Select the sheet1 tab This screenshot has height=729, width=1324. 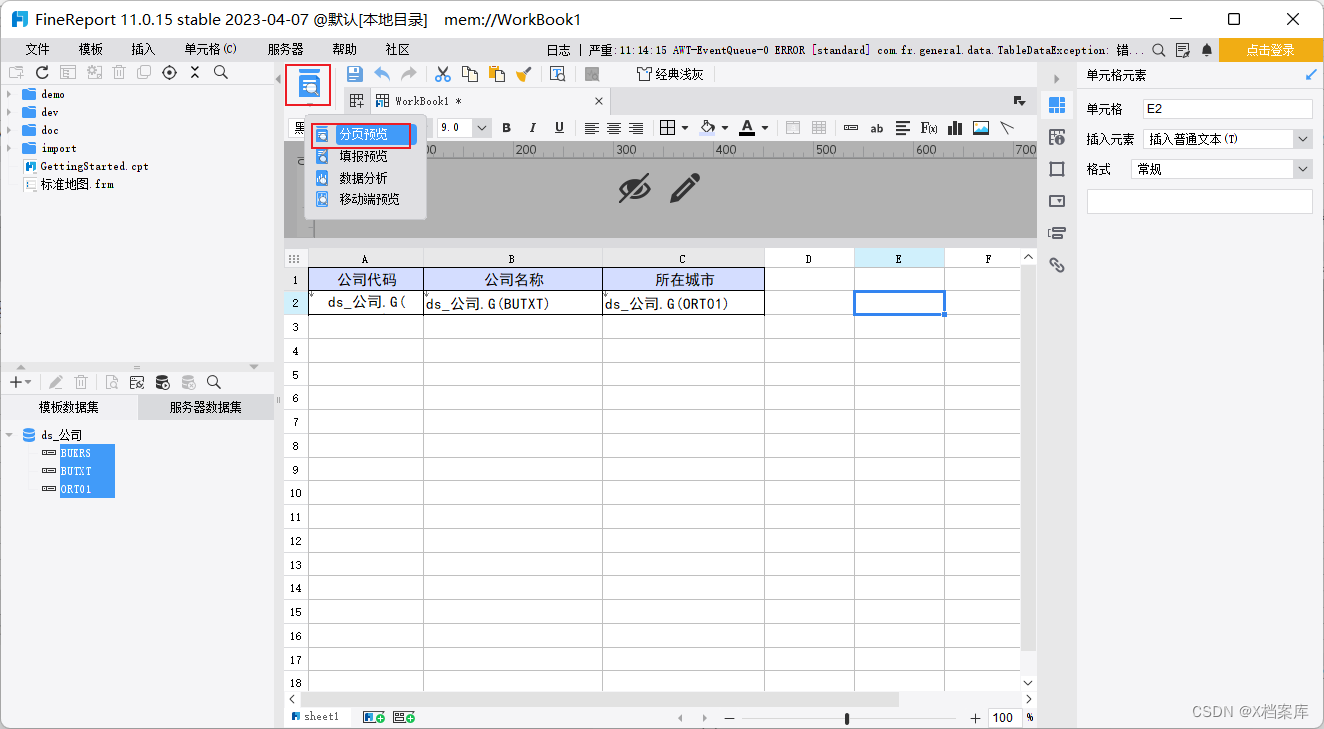pos(315,717)
